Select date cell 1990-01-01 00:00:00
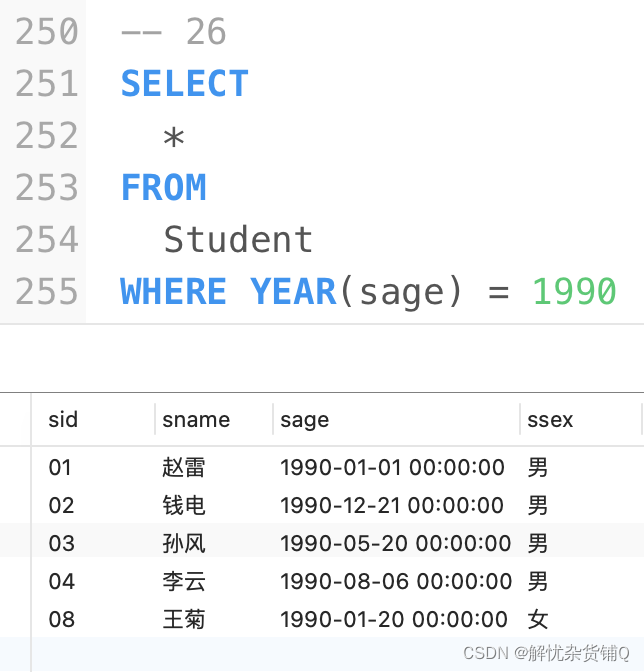 (x=392, y=467)
